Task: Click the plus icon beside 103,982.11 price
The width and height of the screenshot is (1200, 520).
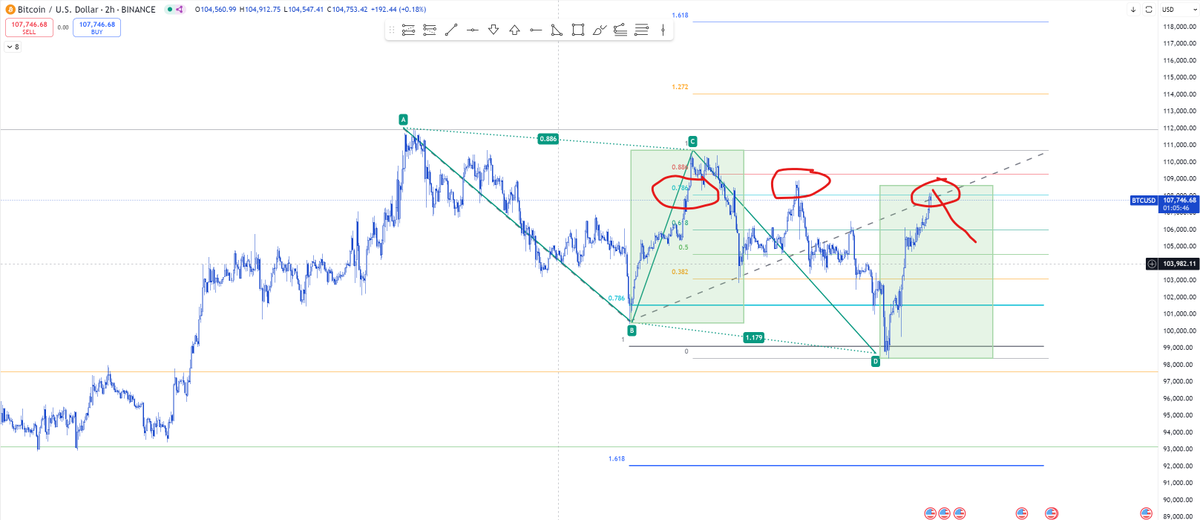Action: [x=1153, y=263]
